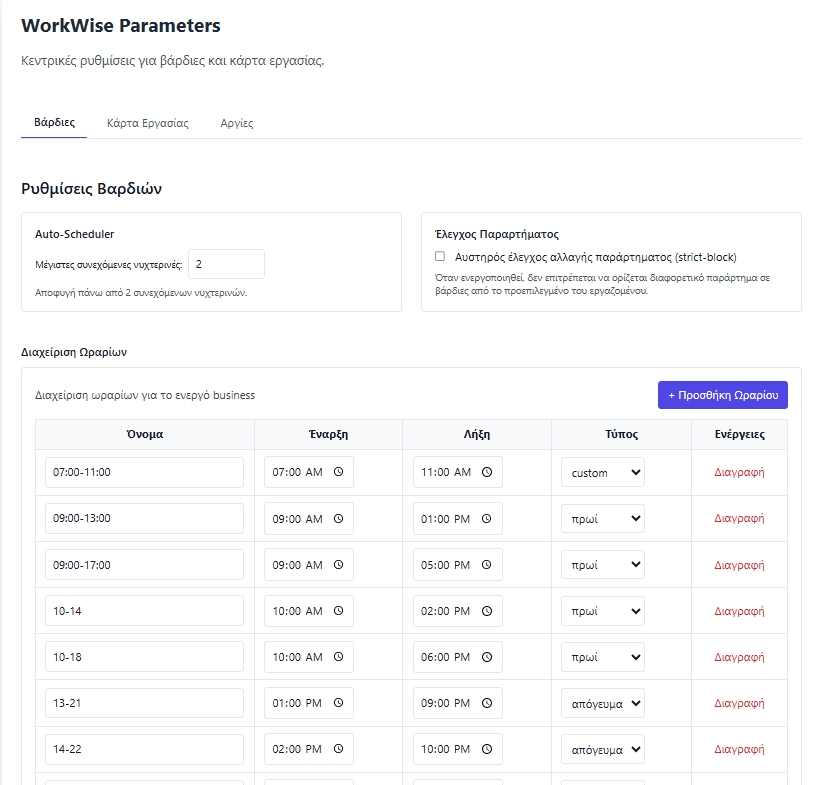
Task: Open type dropdown for 14-22 row
Action: coord(603,749)
